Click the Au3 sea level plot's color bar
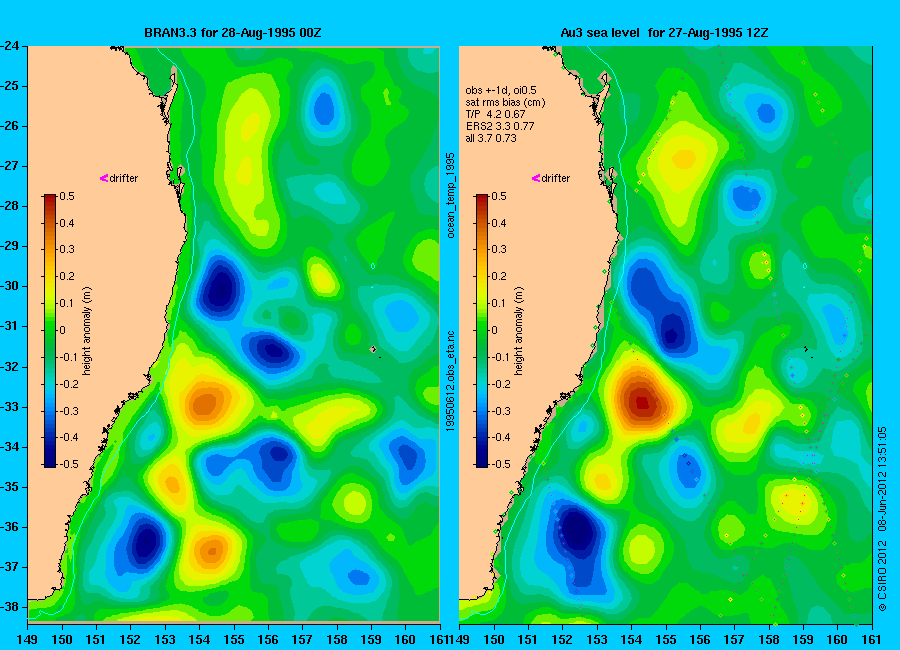Screen dimensions: 900x650 [482, 331]
